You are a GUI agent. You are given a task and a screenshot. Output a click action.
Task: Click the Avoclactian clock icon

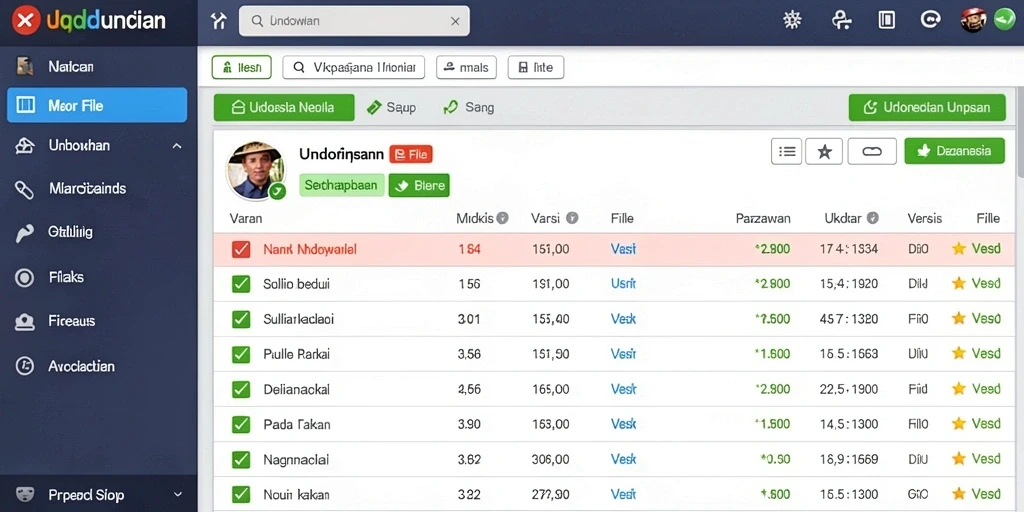[x=24, y=366]
